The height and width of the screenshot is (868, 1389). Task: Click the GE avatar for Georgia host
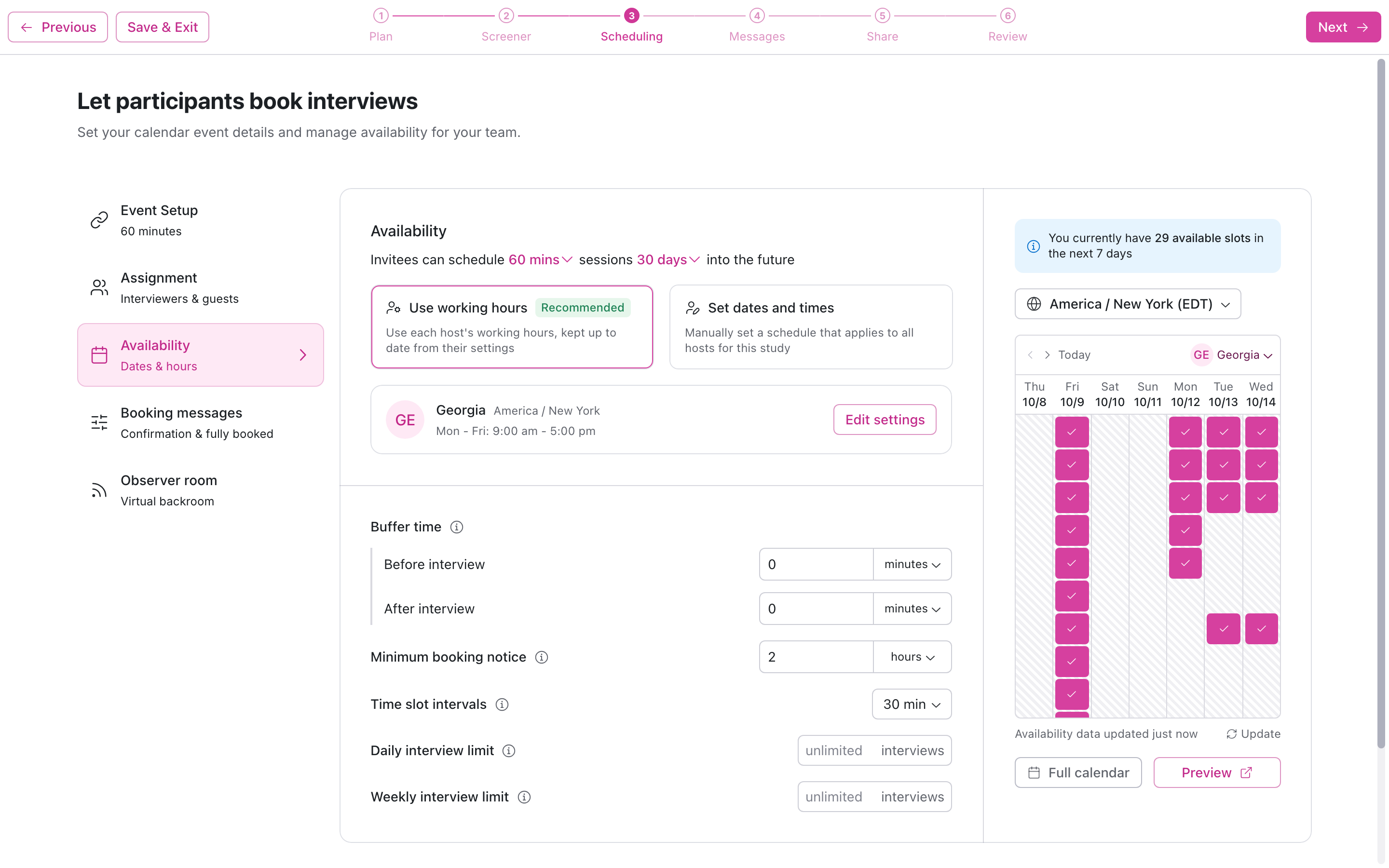pos(405,420)
